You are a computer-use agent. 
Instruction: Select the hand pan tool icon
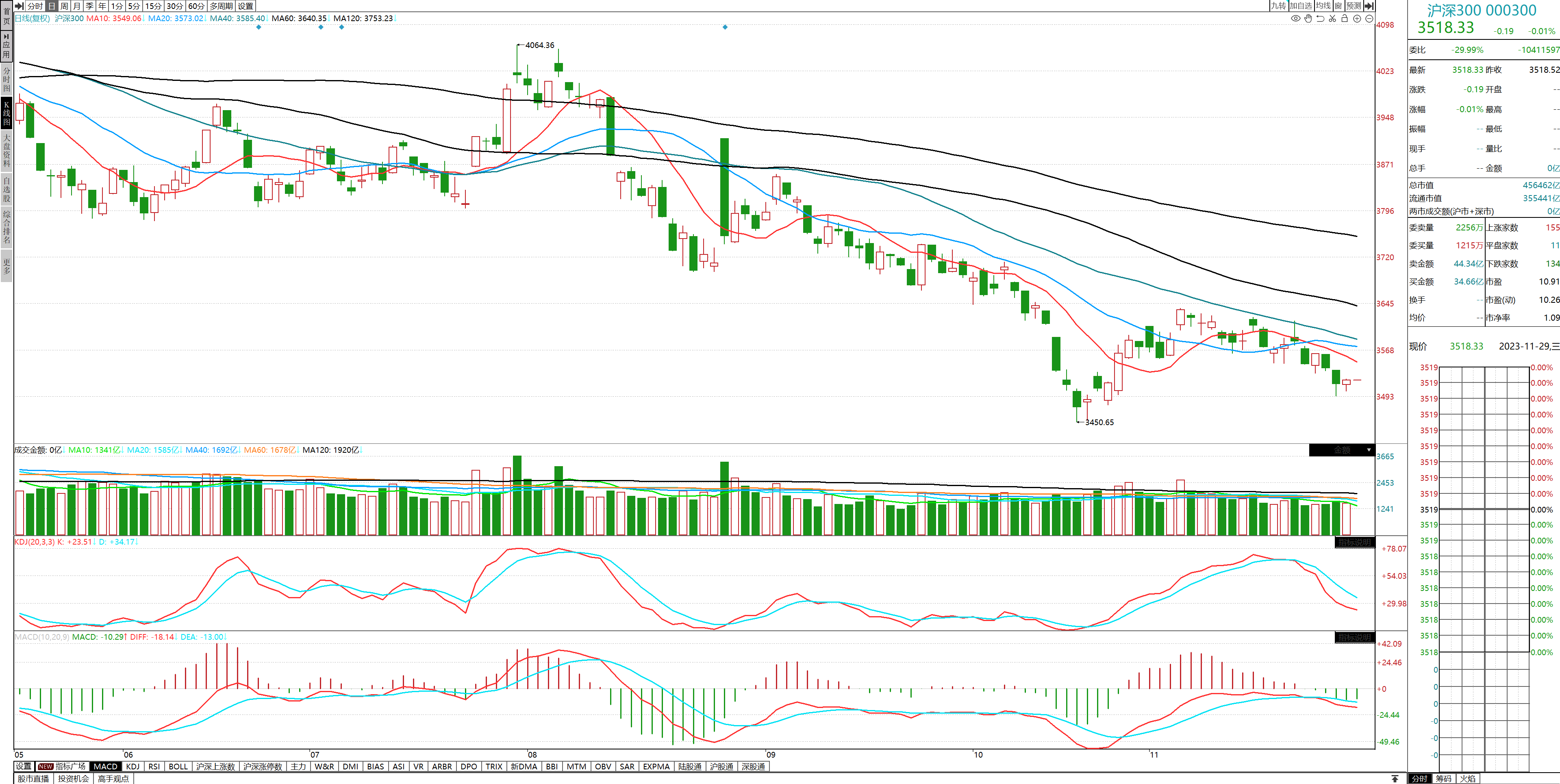pyautogui.click(x=1308, y=19)
